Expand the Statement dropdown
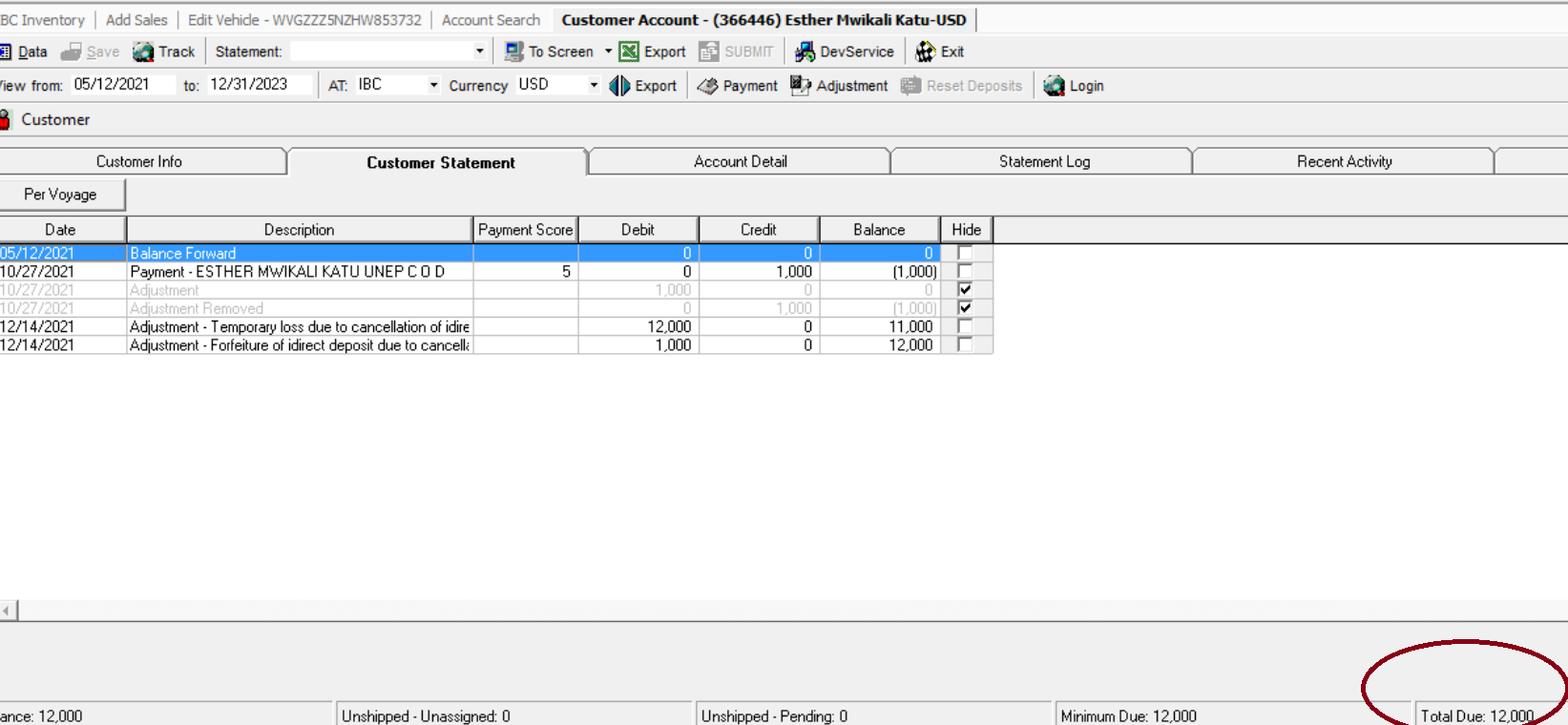The image size is (1568, 725). [x=479, y=52]
